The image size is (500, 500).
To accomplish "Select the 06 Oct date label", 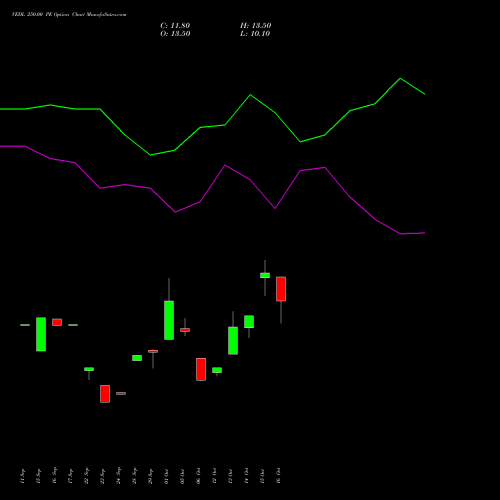I will click(198, 476).
